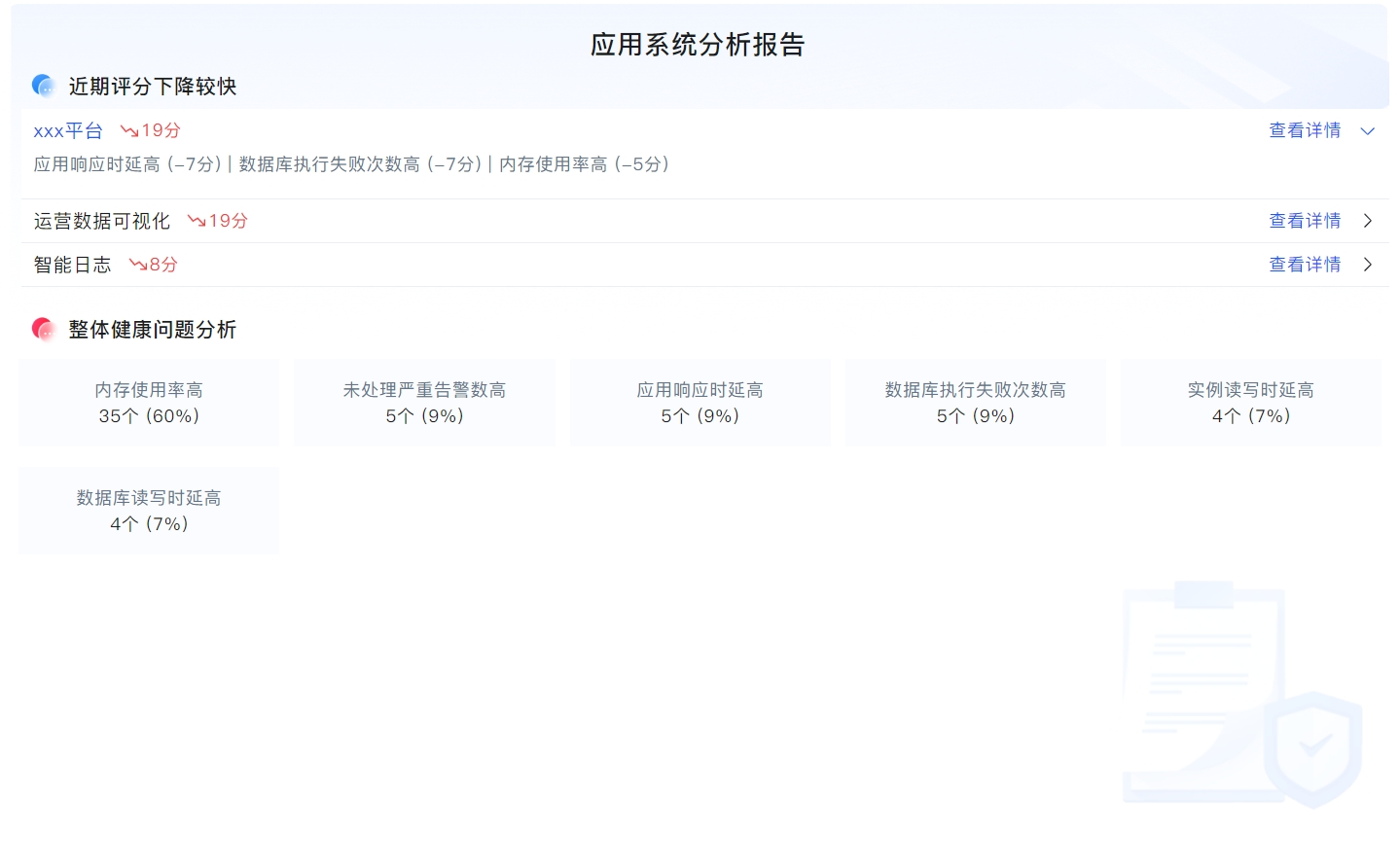Open 查看详情 for xxx平台
Screen dimensions: 1400x856
click(x=1305, y=130)
